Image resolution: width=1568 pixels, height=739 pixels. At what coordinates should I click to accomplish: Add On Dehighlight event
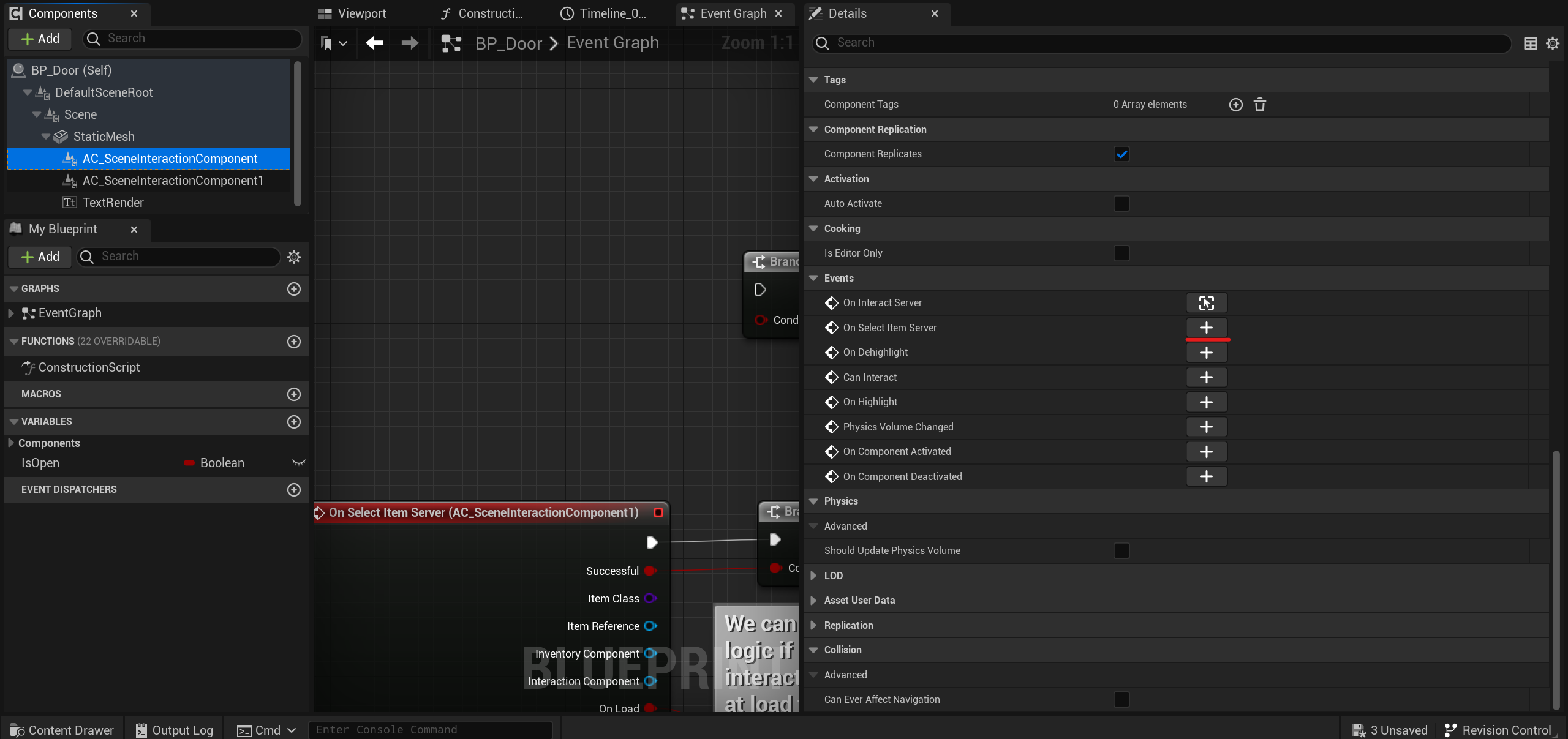point(1207,353)
